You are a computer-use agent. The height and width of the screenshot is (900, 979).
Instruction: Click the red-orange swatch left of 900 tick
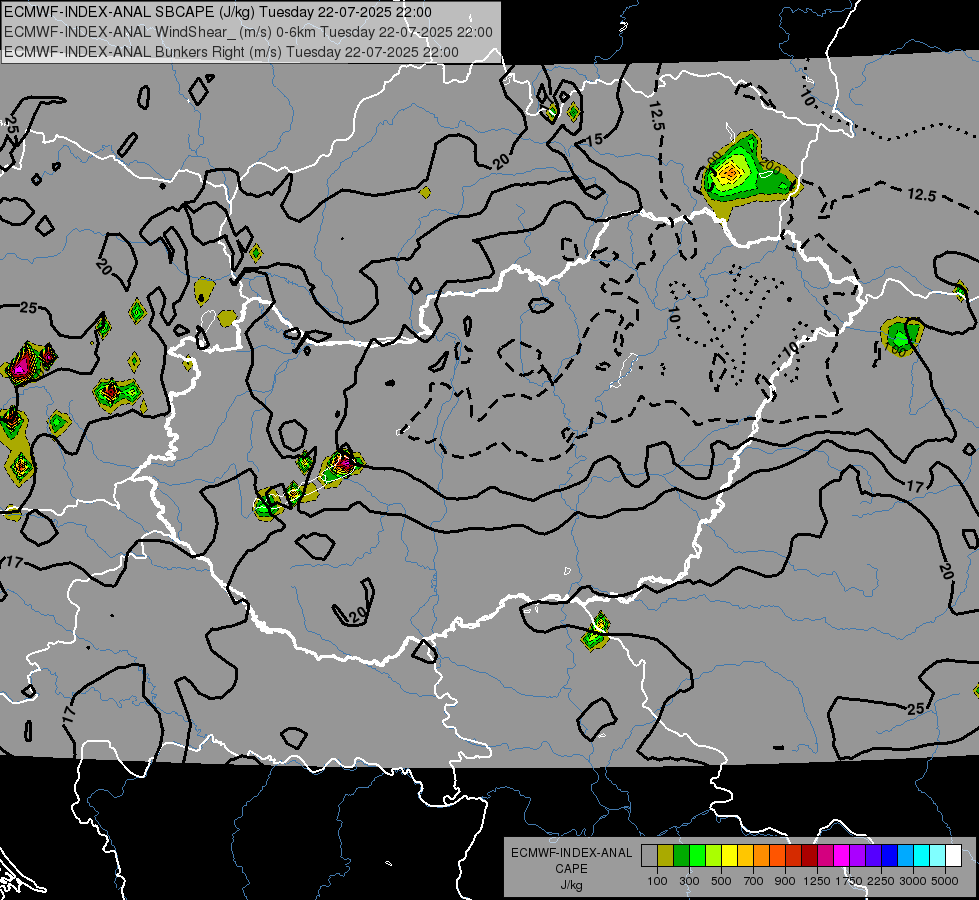[x=794, y=855]
